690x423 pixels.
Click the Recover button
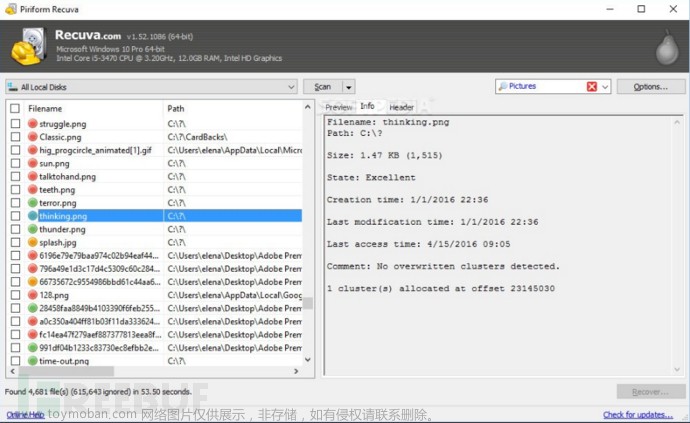tap(651, 392)
